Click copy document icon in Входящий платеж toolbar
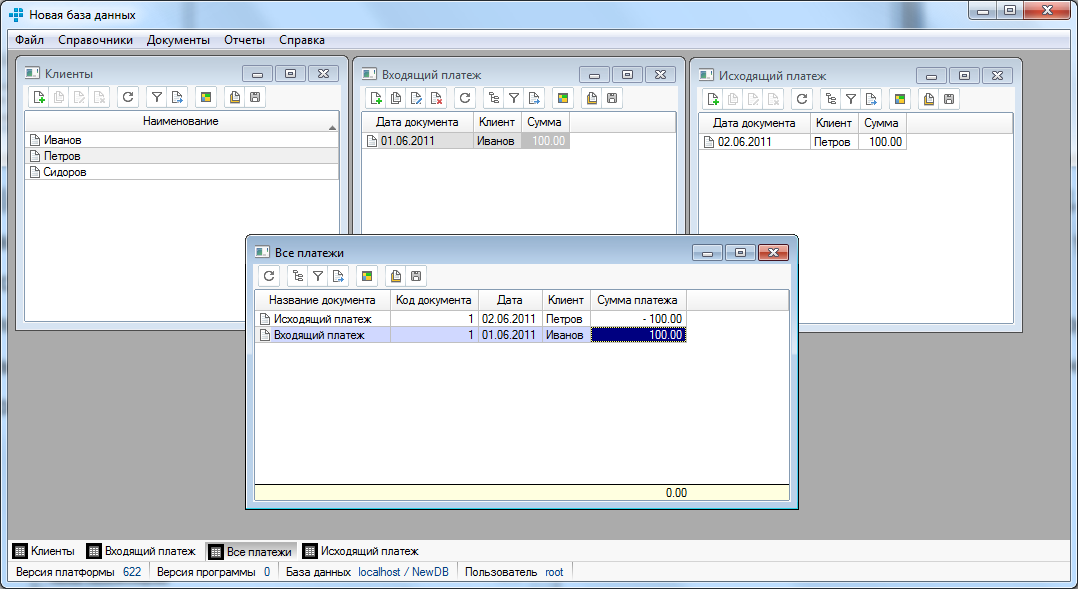 coord(396,98)
